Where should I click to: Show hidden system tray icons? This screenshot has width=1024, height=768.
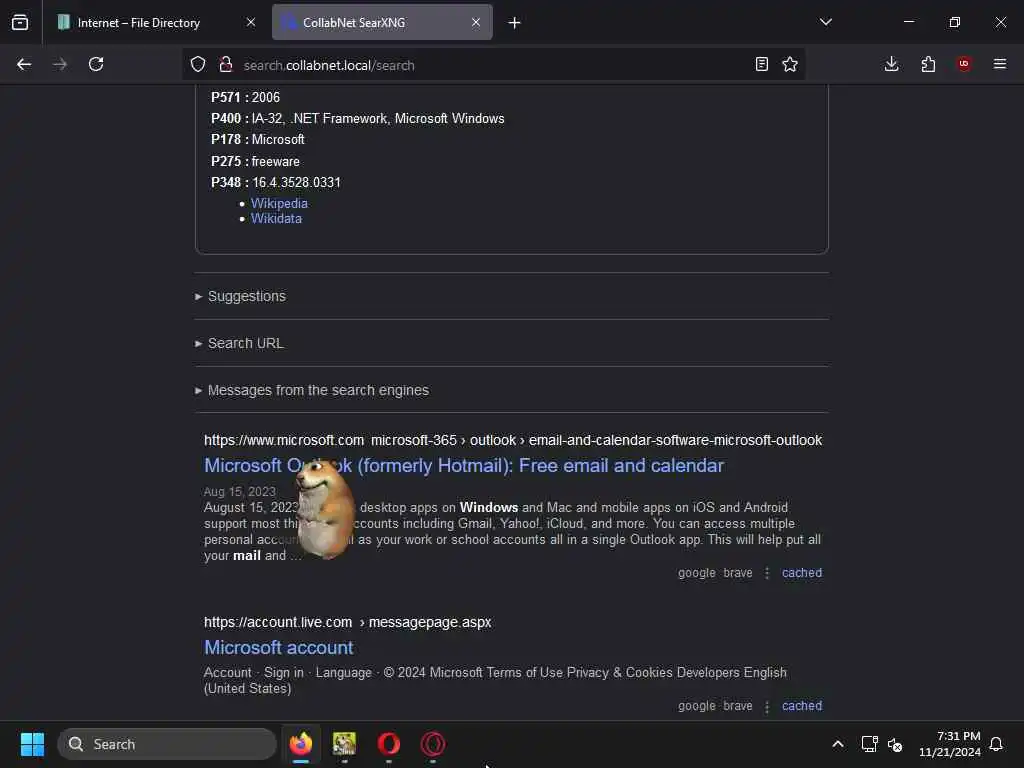[x=838, y=744]
